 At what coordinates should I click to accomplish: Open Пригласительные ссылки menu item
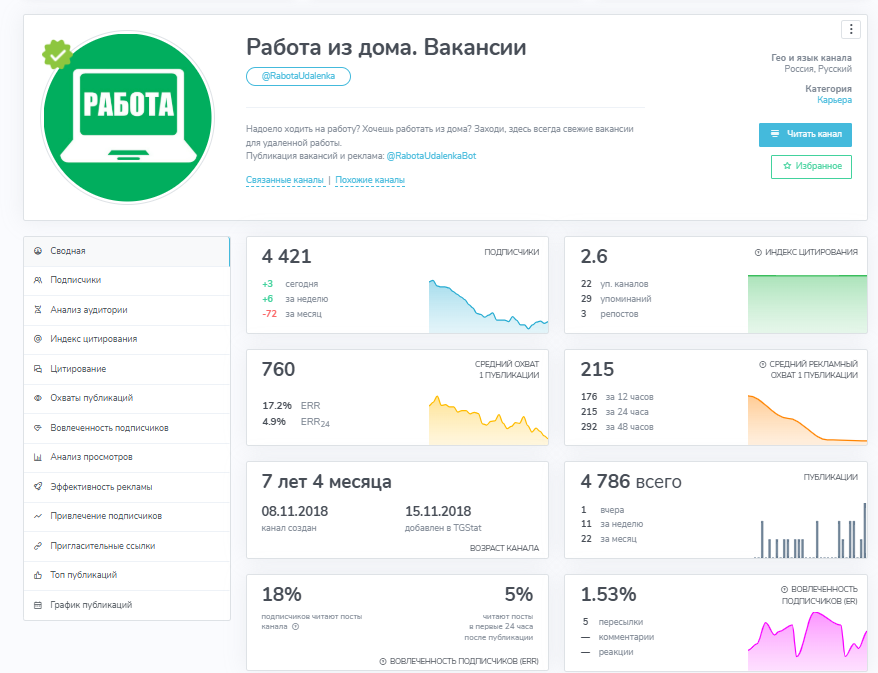(x=127, y=546)
